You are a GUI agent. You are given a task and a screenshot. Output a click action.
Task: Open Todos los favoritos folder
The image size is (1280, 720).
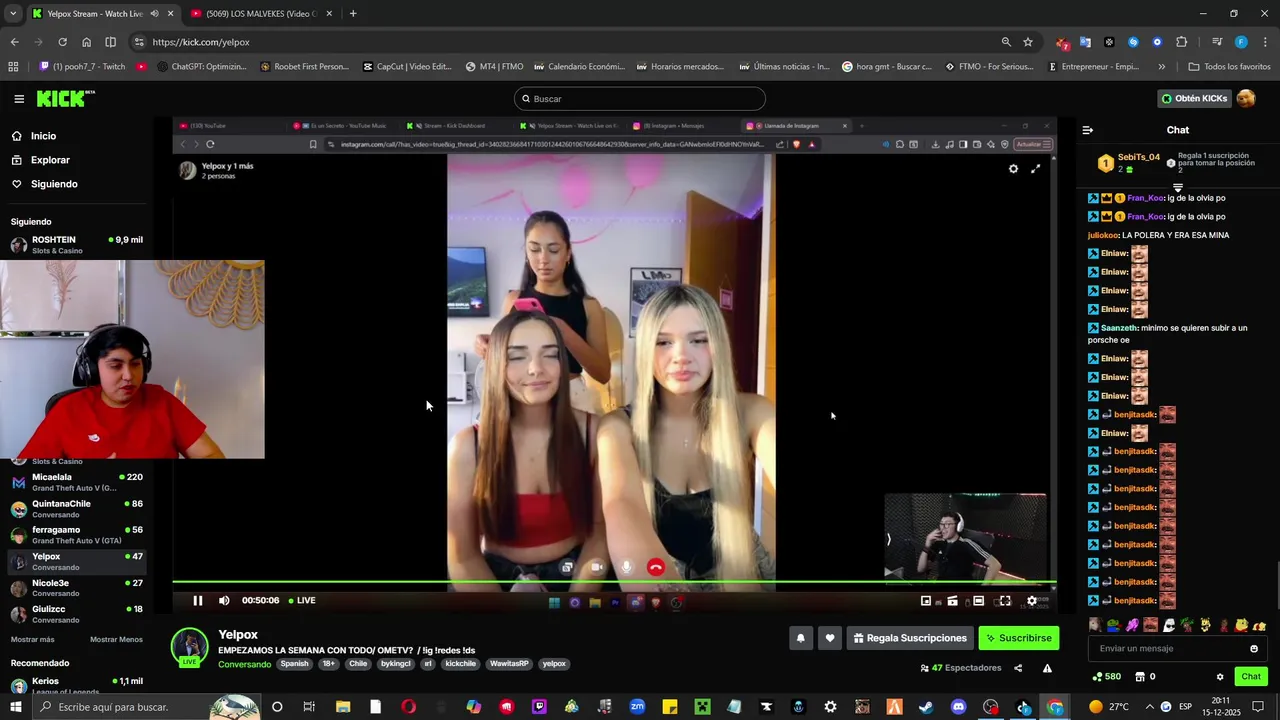pos(1230,67)
